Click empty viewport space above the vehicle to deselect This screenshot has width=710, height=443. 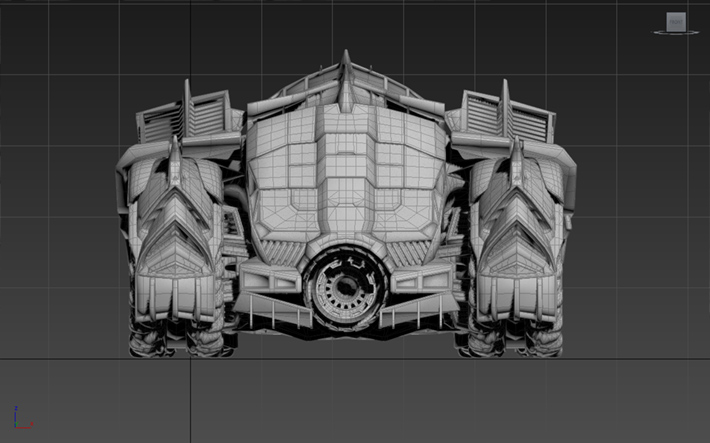click(x=346, y=25)
